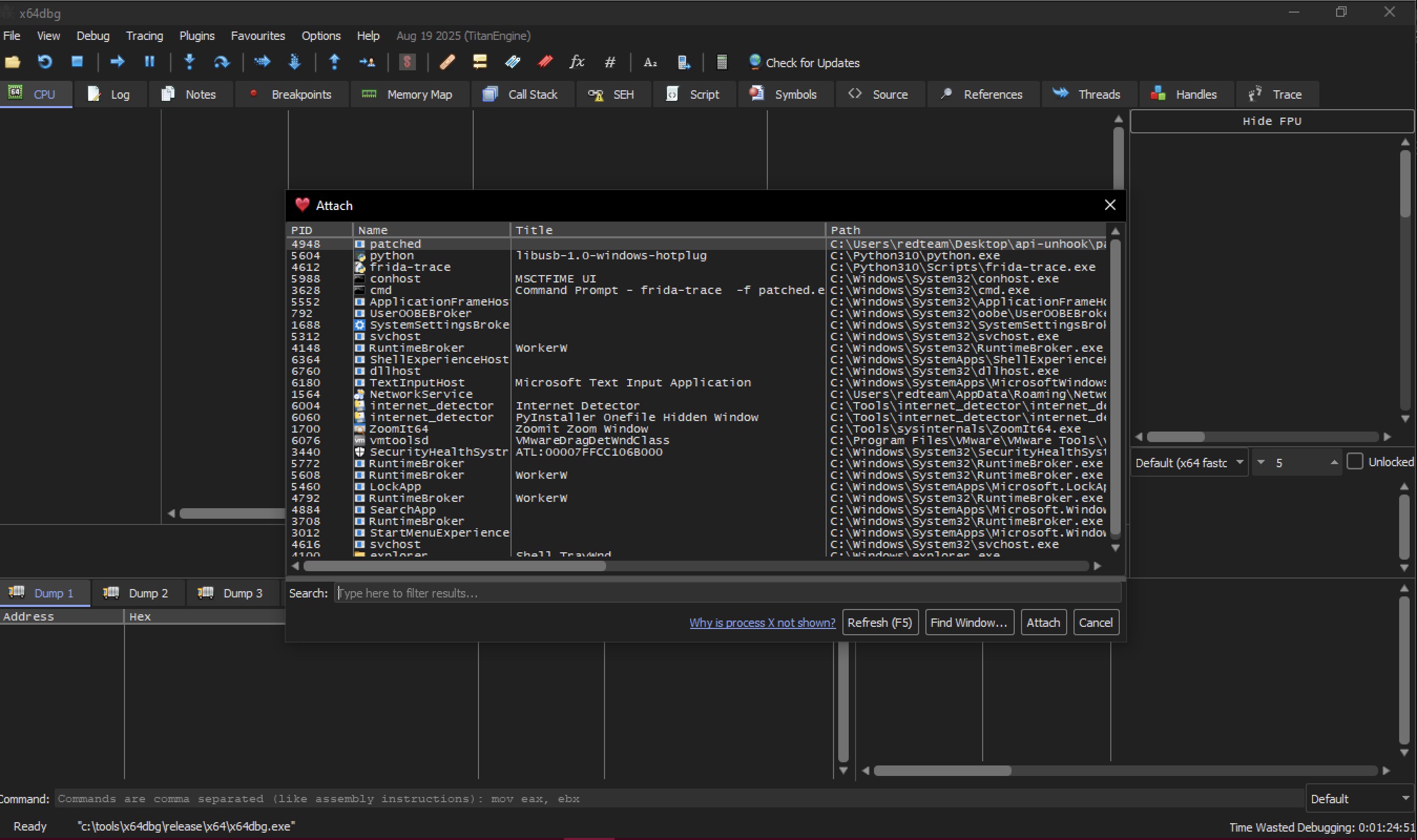Screen dimensions: 1417x840
Task: Open Patches via the bandage icon
Action: pyautogui.click(x=447, y=62)
